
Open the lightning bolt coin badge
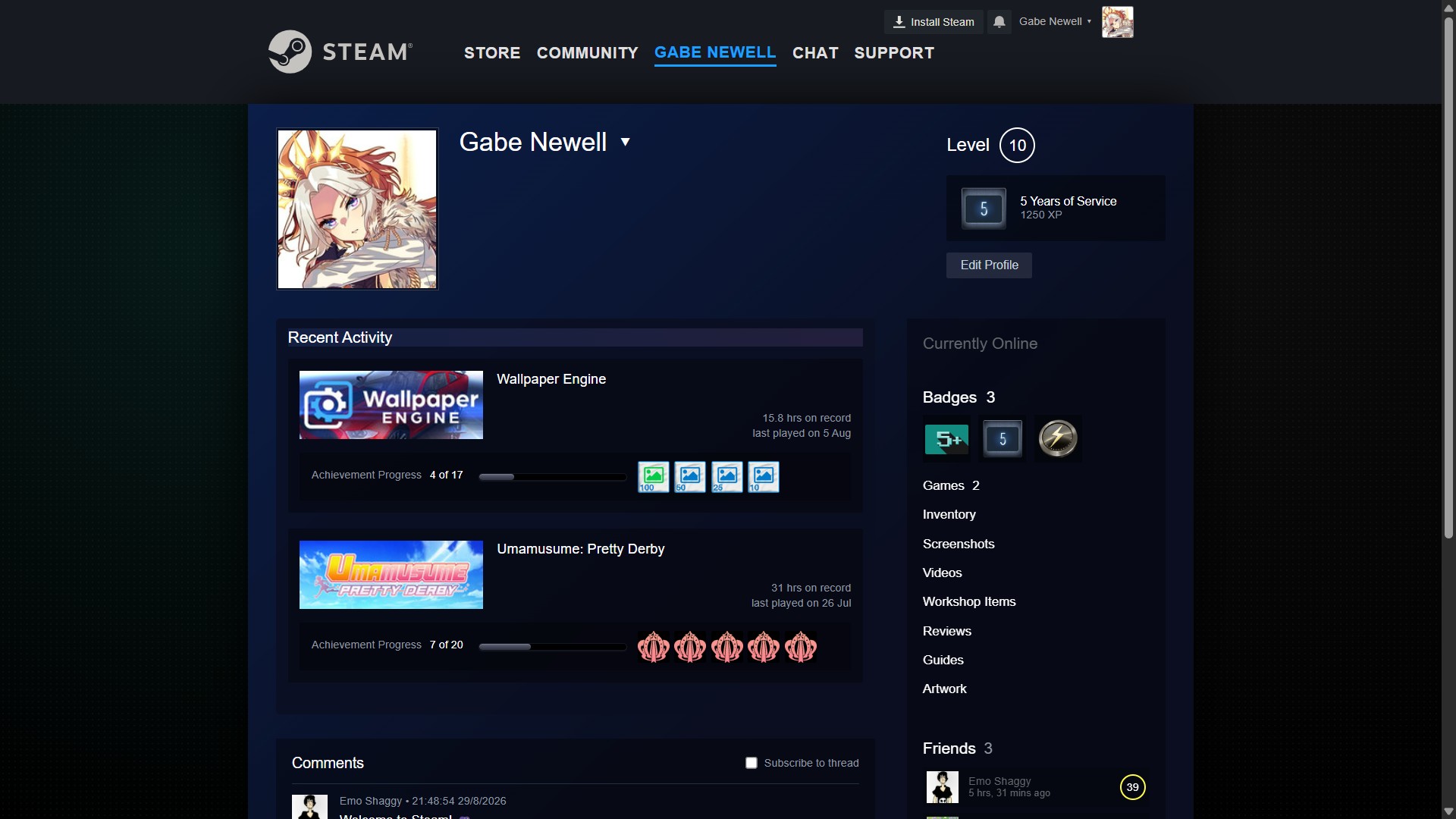1058,439
